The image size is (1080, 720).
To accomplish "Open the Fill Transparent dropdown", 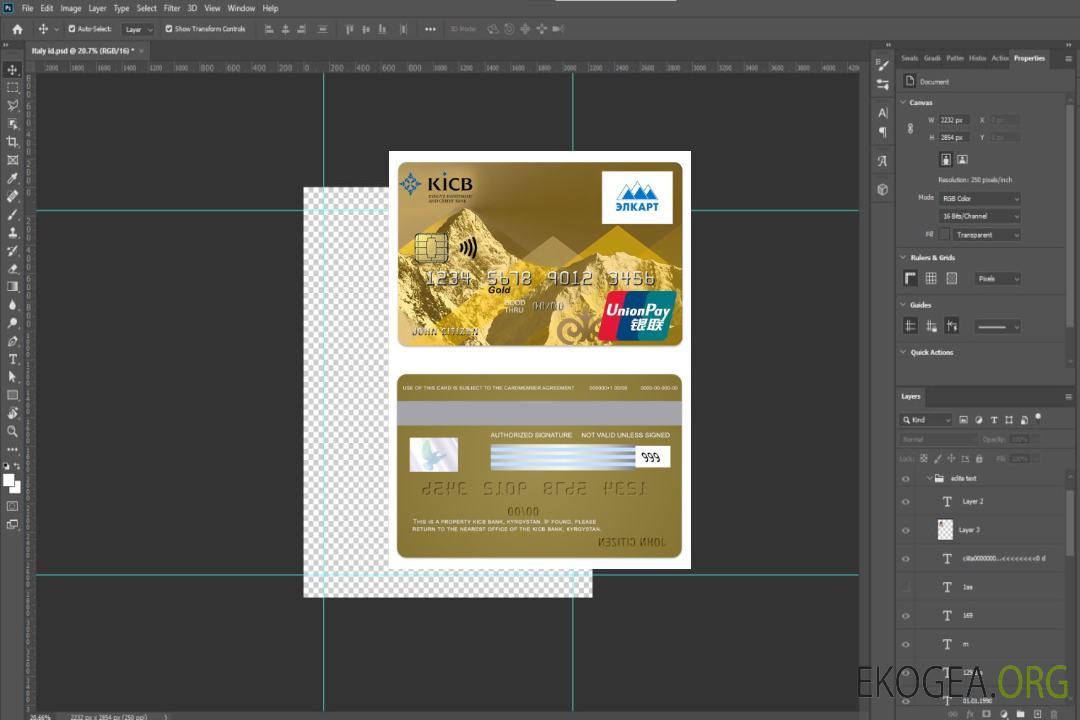I will [986, 235].
